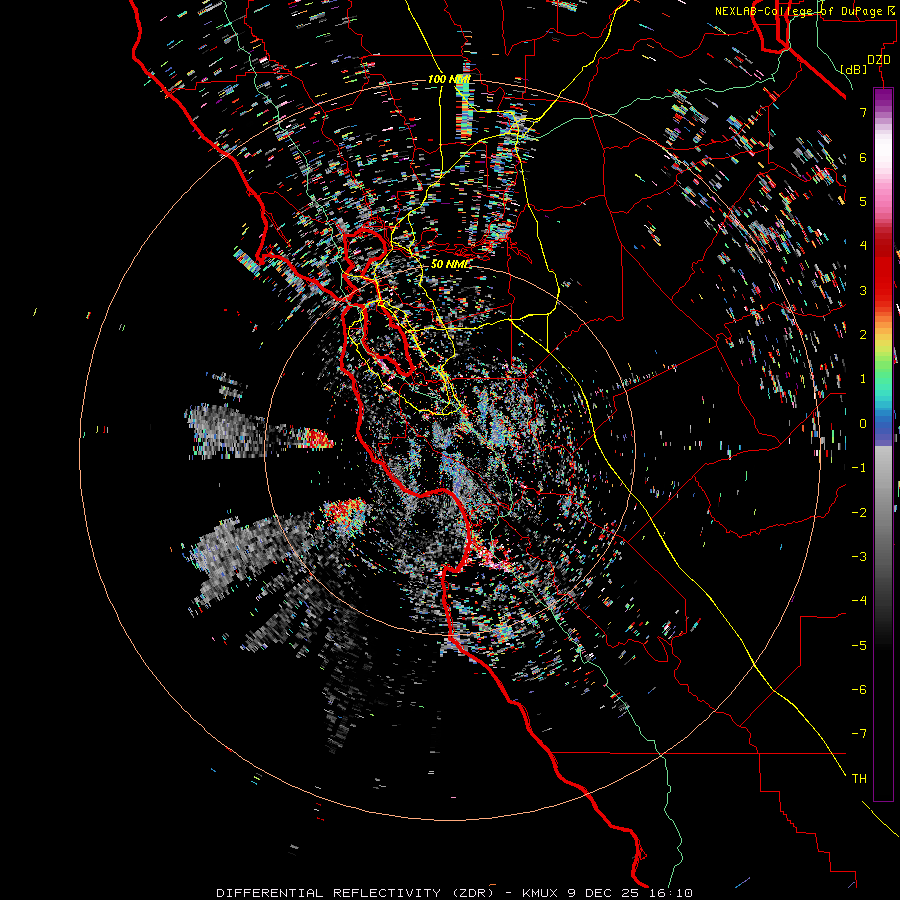Click the [dB] unit label
The image size is (900, 900).
pos(853,69)
